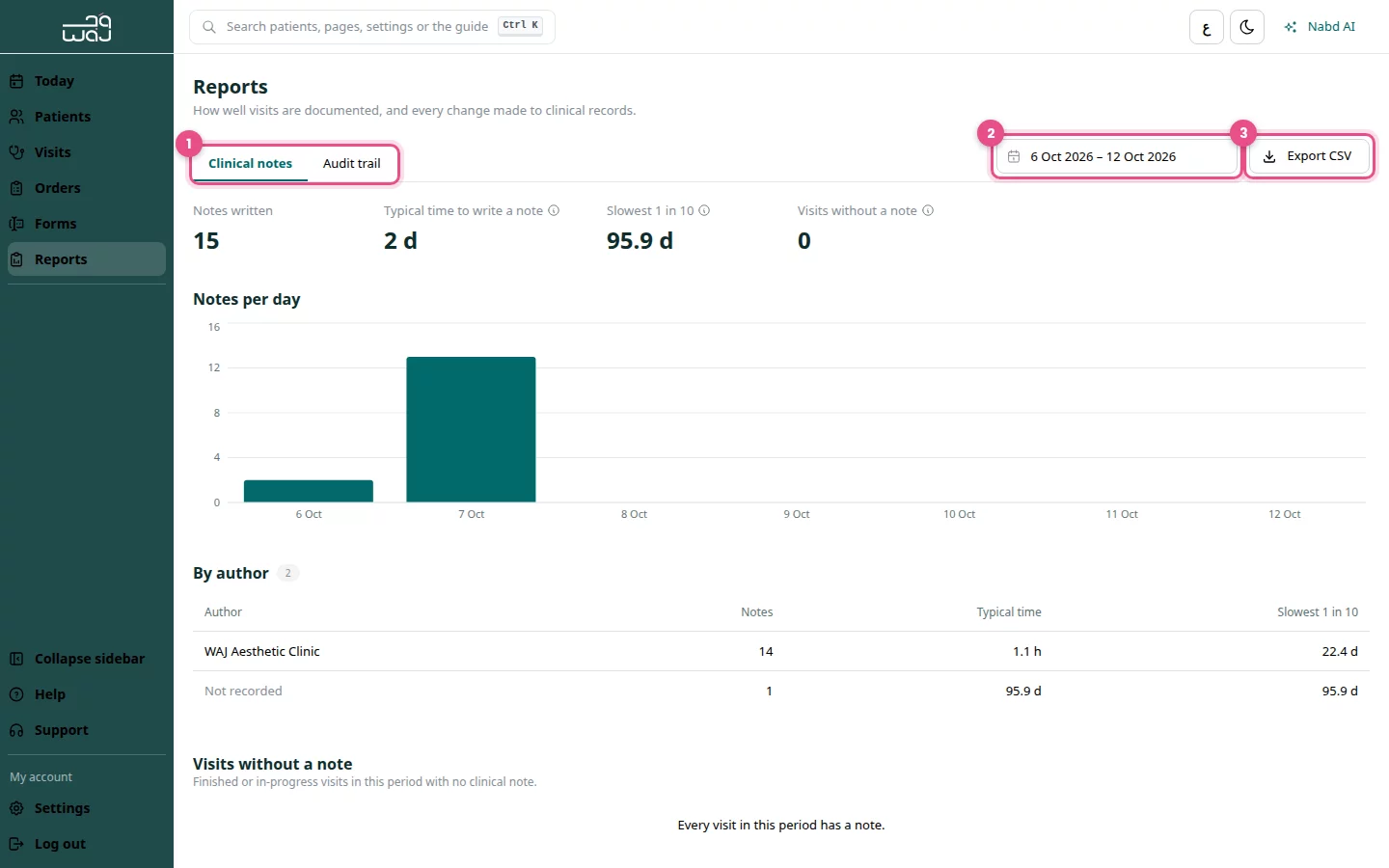Show info for Visits without a note metric
The height and width of the screenshot is (868, 1389).
coord(928,210)
